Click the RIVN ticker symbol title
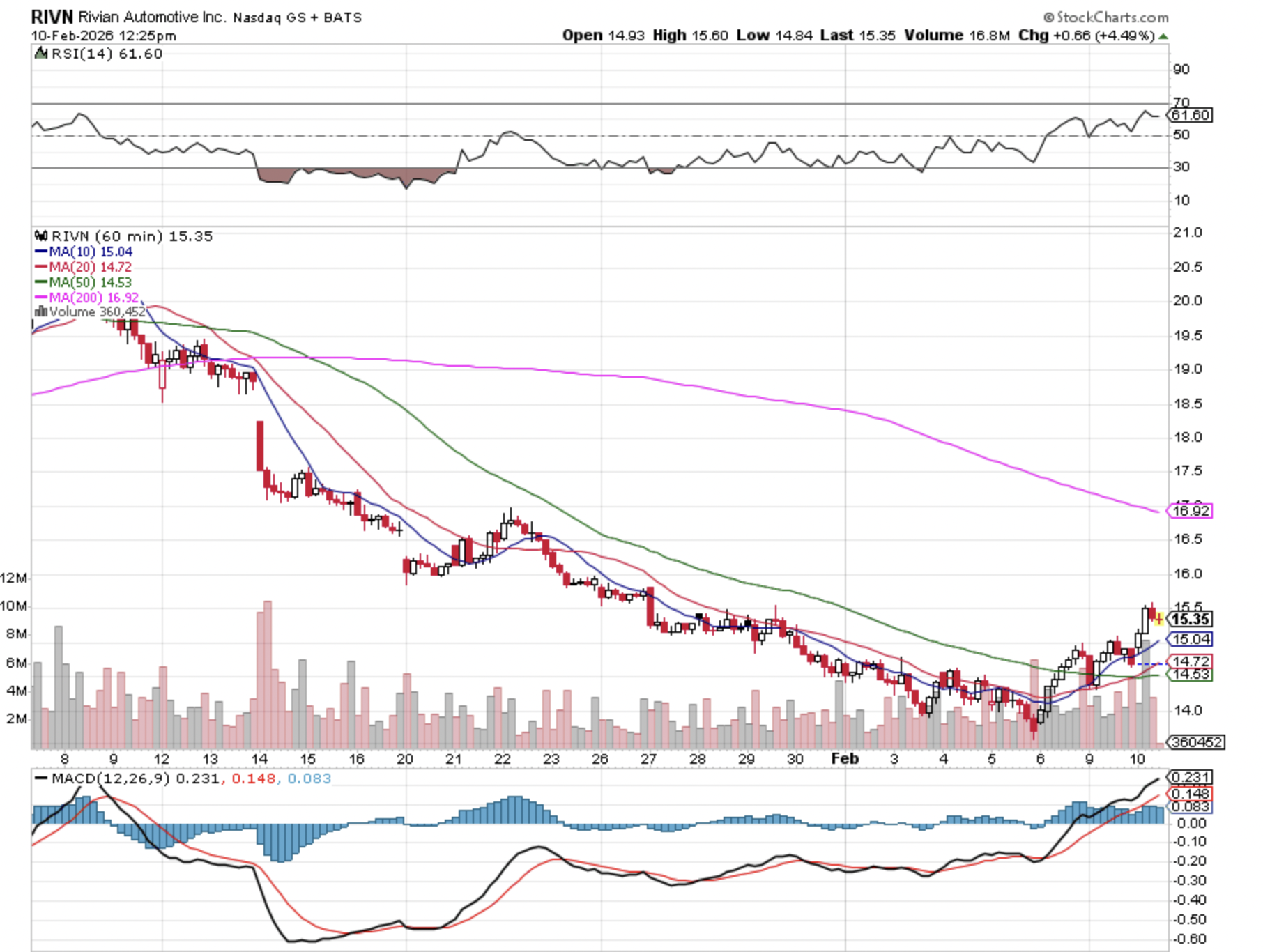This screenshot has height=952, width=1263. [52, 17]
